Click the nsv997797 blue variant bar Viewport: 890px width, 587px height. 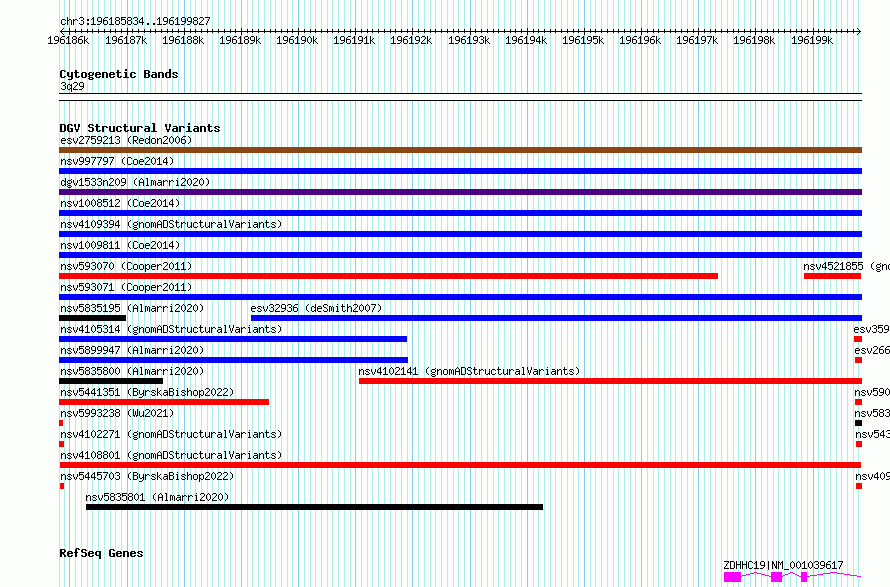460,171
